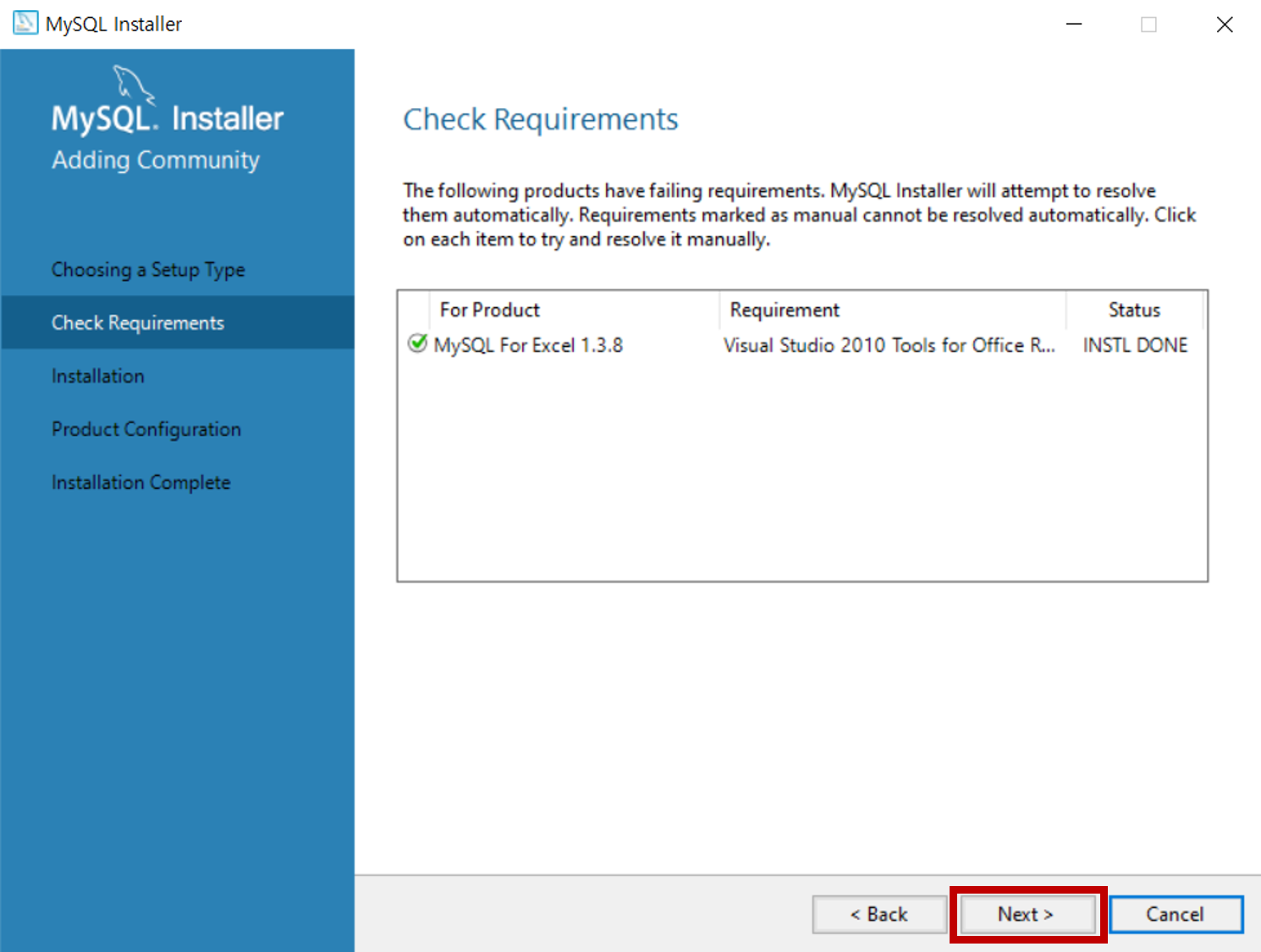Click the INSTL DONE status cell
The height and width of the screenshot is (952, 1261).
(x=1135, y=345)
